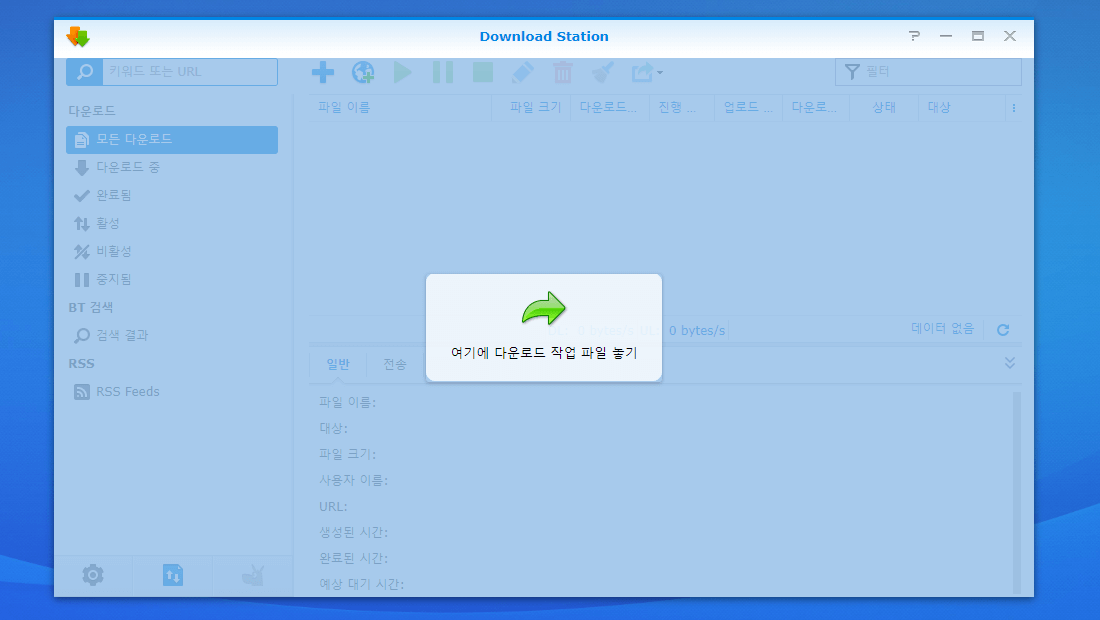The image size is (1100, 620).
Task: Select 모든 다운로드 in sidebar
Action: click(172, 140)
